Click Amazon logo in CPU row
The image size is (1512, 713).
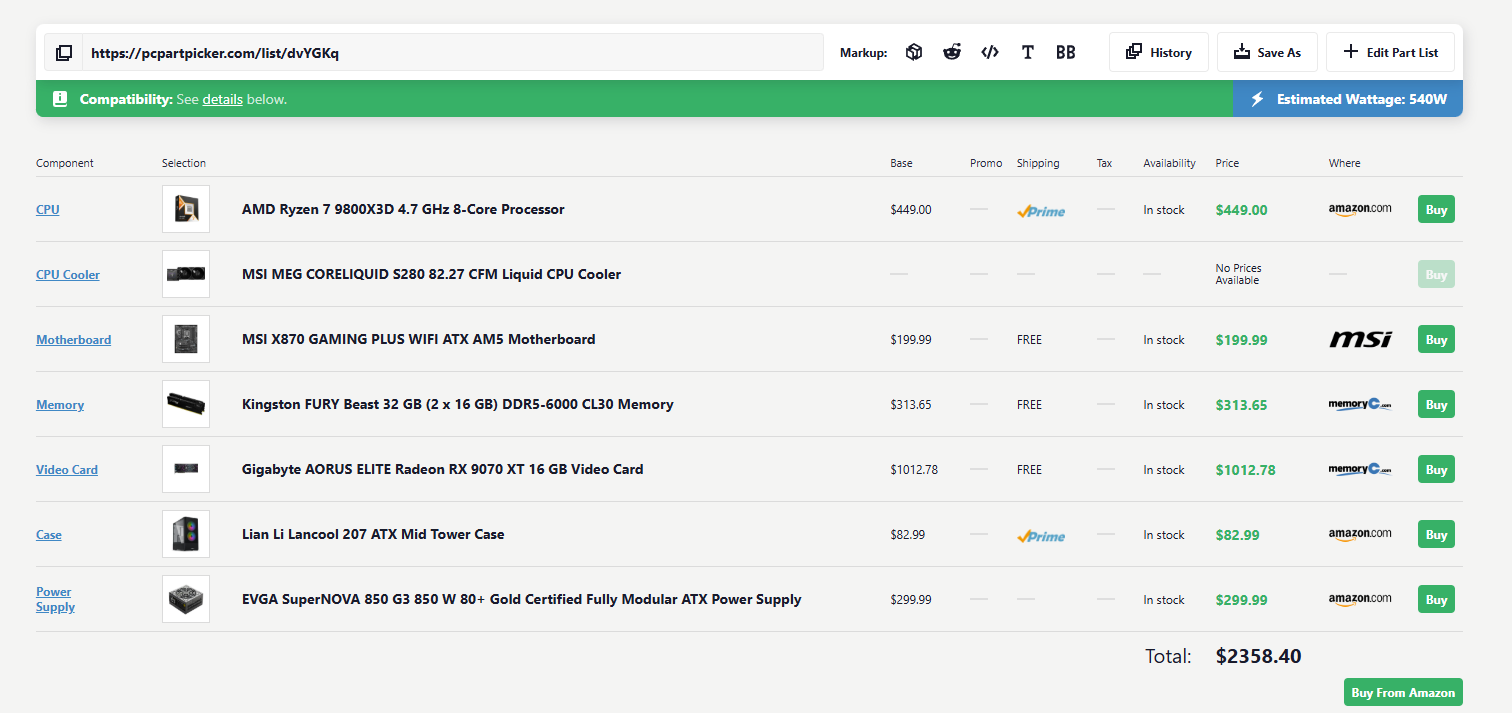1360,209
